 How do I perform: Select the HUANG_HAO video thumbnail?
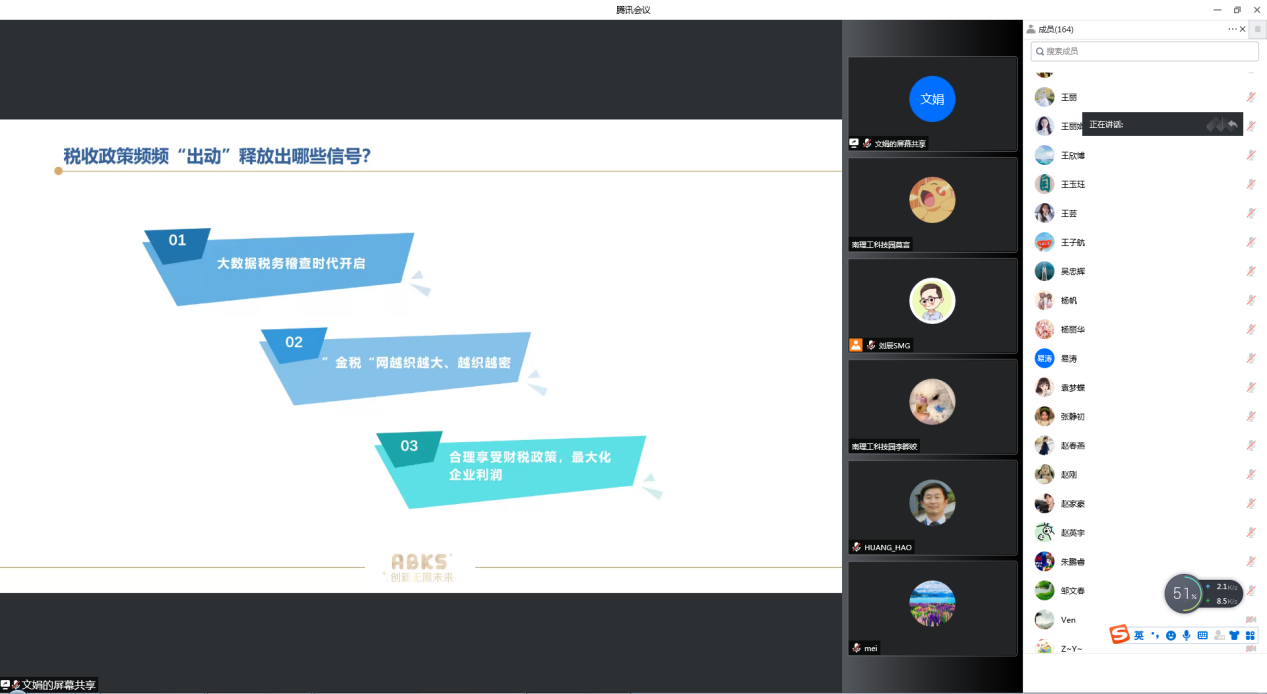tap(932, 507)
